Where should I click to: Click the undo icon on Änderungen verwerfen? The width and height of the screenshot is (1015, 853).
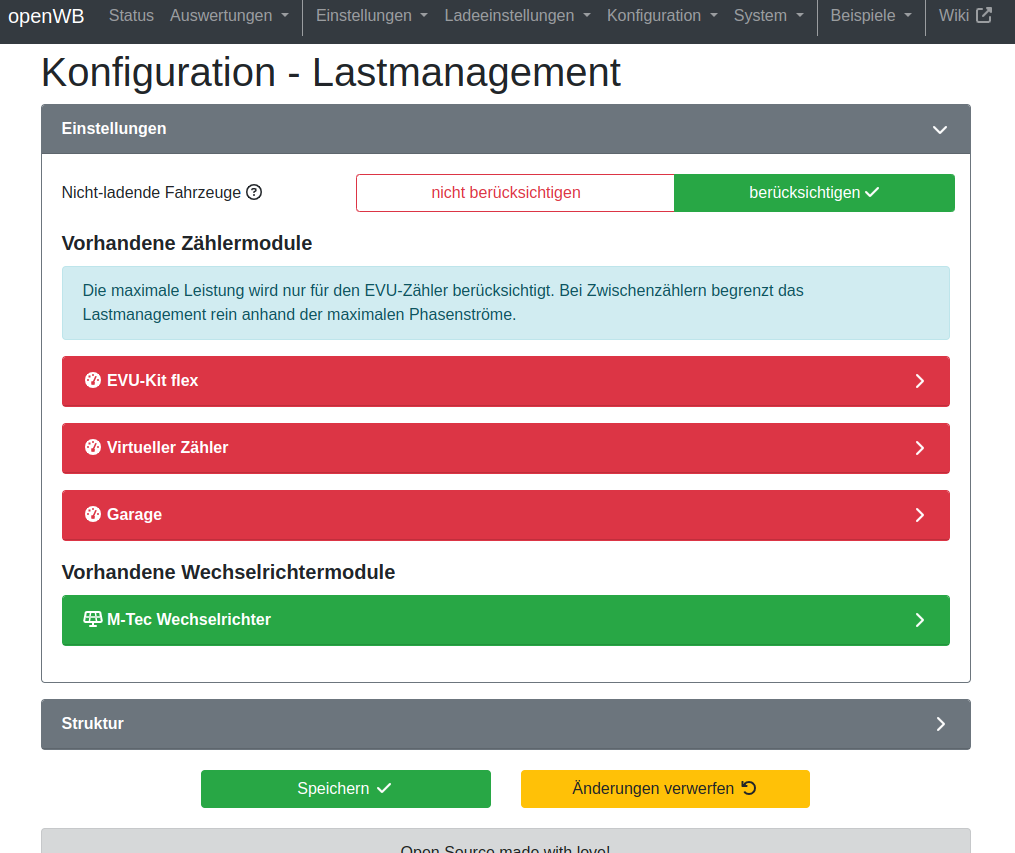[x=749, y=789]
